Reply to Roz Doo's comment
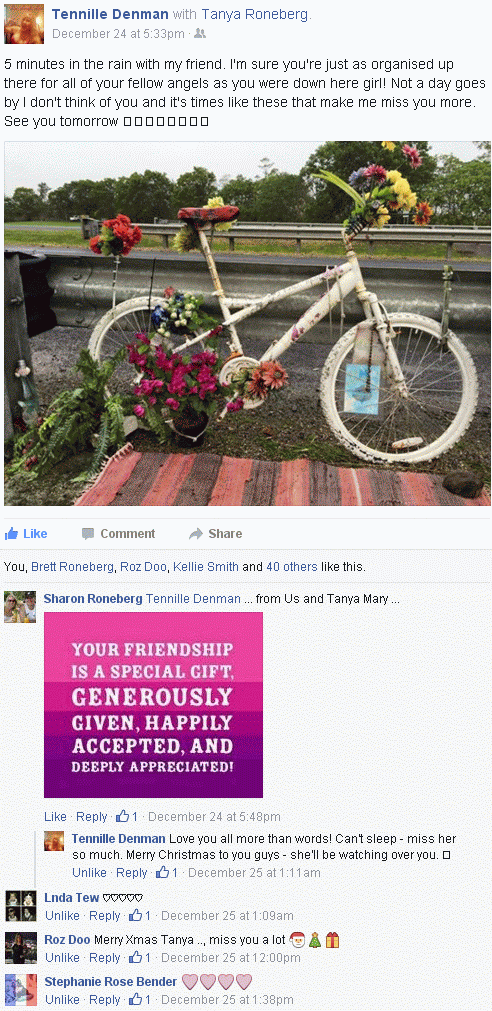The width and height of the screenshot is (492, 1011). click(104, 957)
